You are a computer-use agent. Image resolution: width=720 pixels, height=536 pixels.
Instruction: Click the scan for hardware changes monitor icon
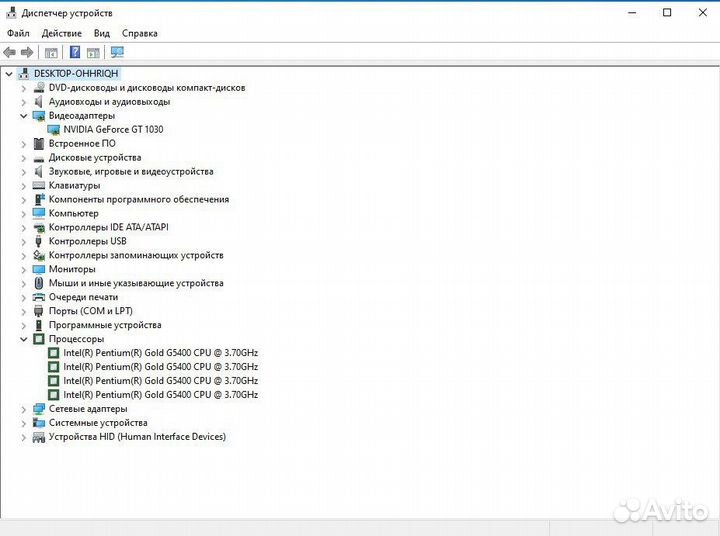(x=117, y=52)
